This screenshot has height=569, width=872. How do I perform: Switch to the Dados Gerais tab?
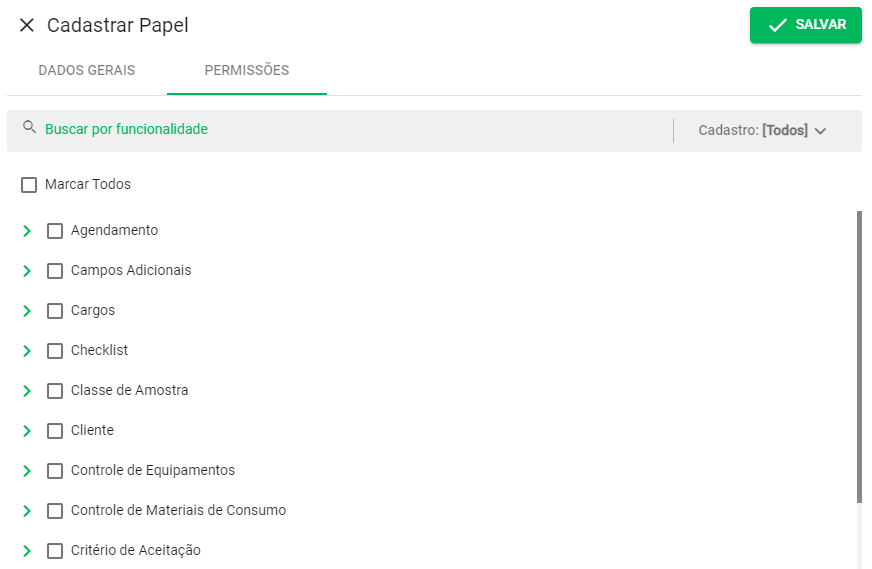coord(87,70)
